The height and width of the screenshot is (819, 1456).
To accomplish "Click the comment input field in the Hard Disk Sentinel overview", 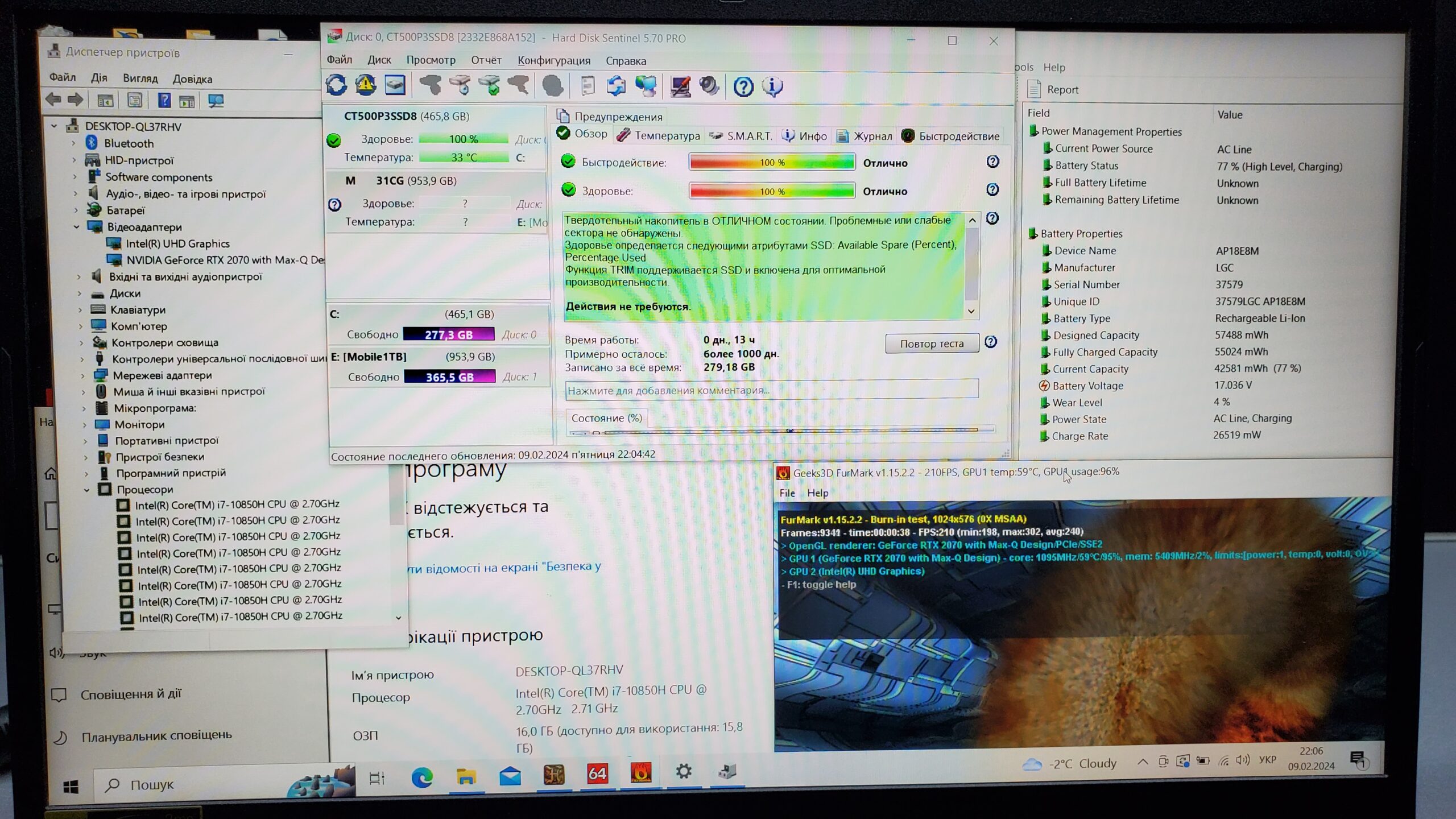I will click(771, 390).
